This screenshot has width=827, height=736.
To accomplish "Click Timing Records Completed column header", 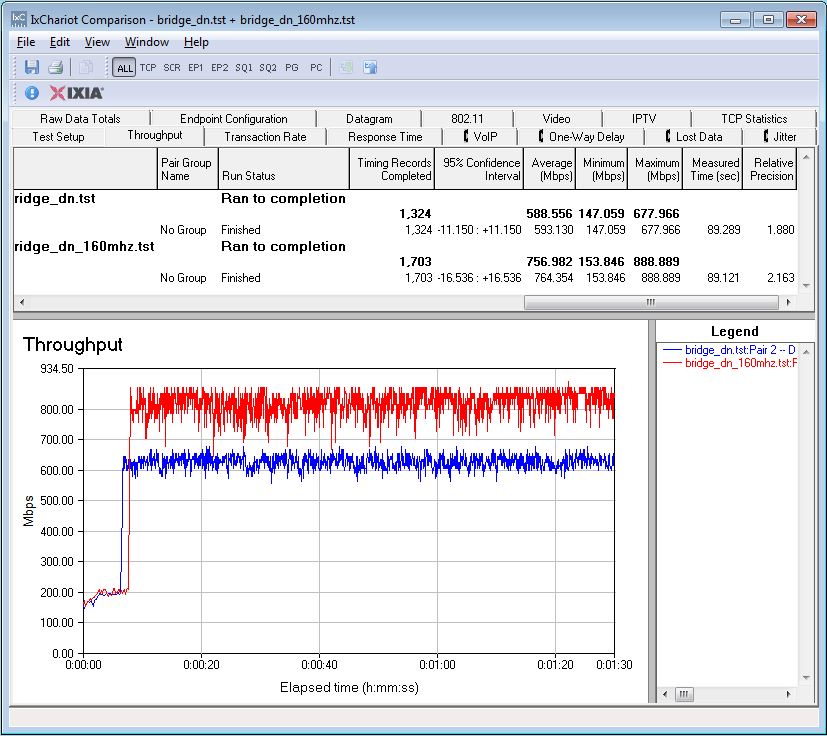I will (392, 169).
